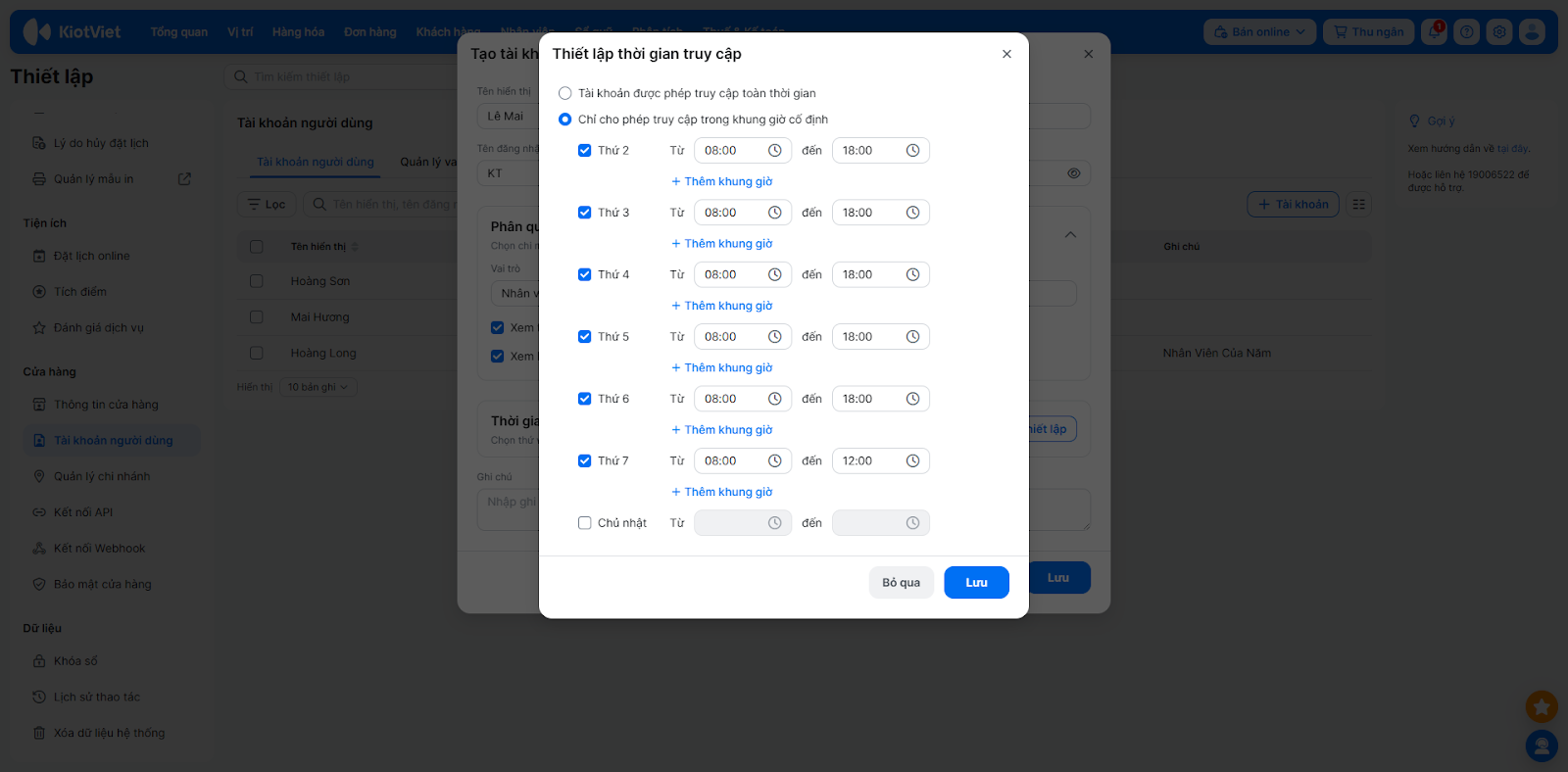Close the Thiết lập thời gian truy cập dialog
Screen dimensions: 1568x772
[1006, 54]
